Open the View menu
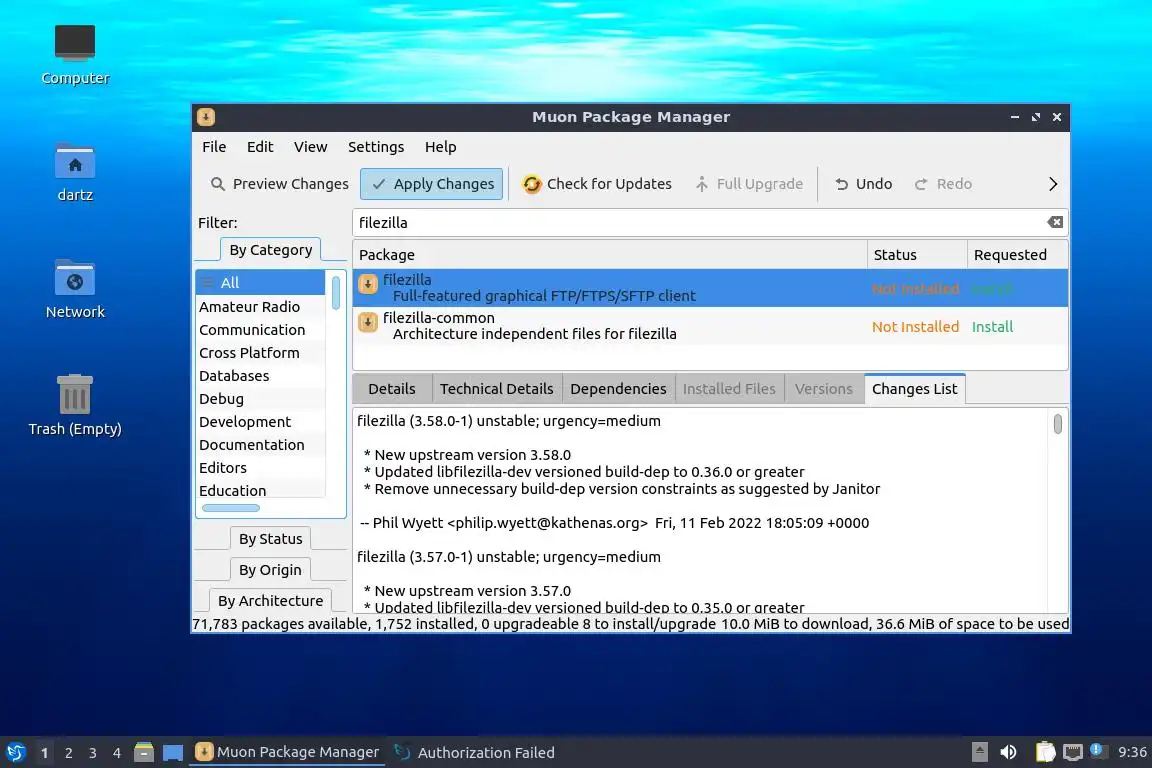 311,147
